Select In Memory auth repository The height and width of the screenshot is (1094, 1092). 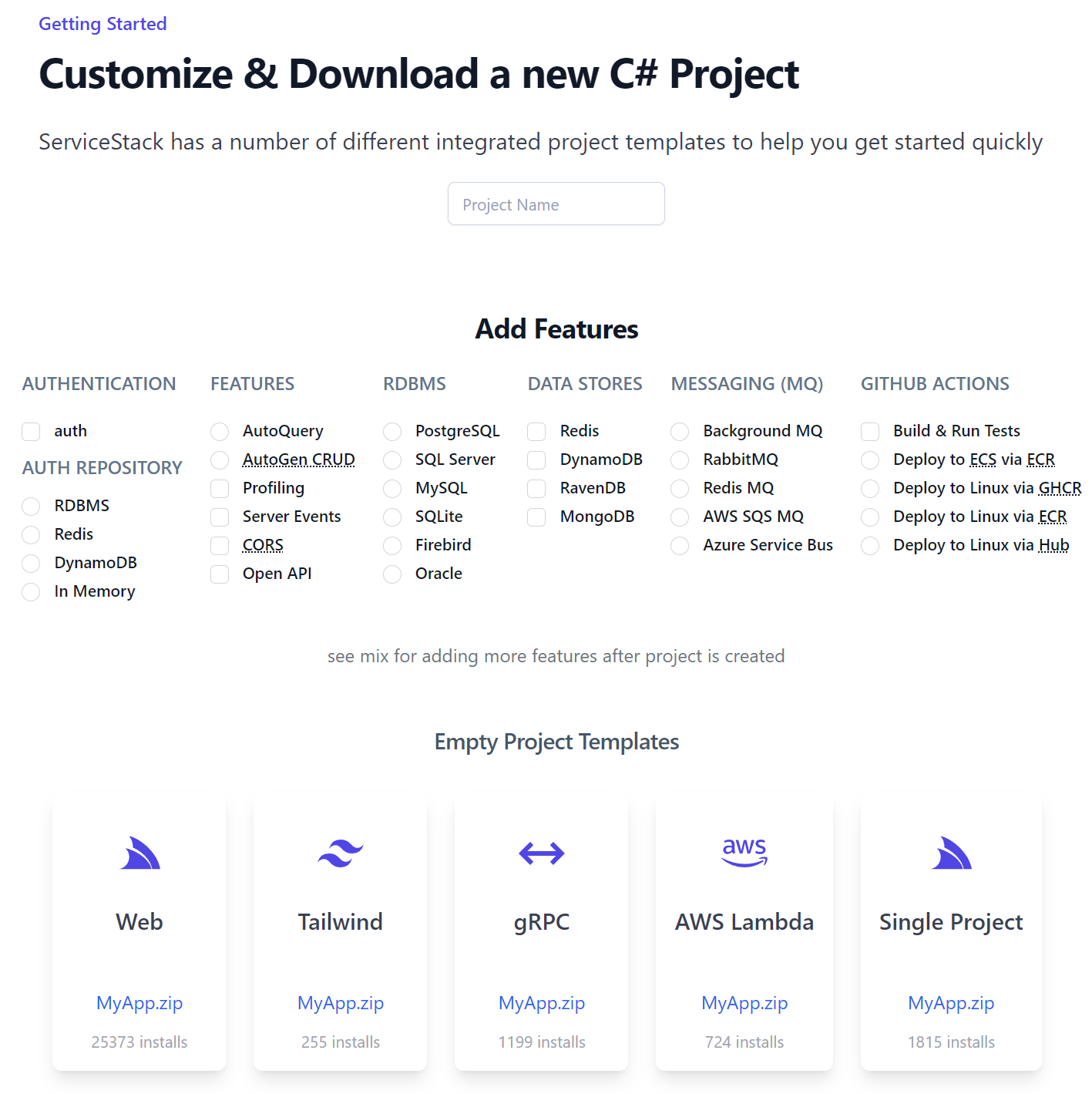point(31,592)
